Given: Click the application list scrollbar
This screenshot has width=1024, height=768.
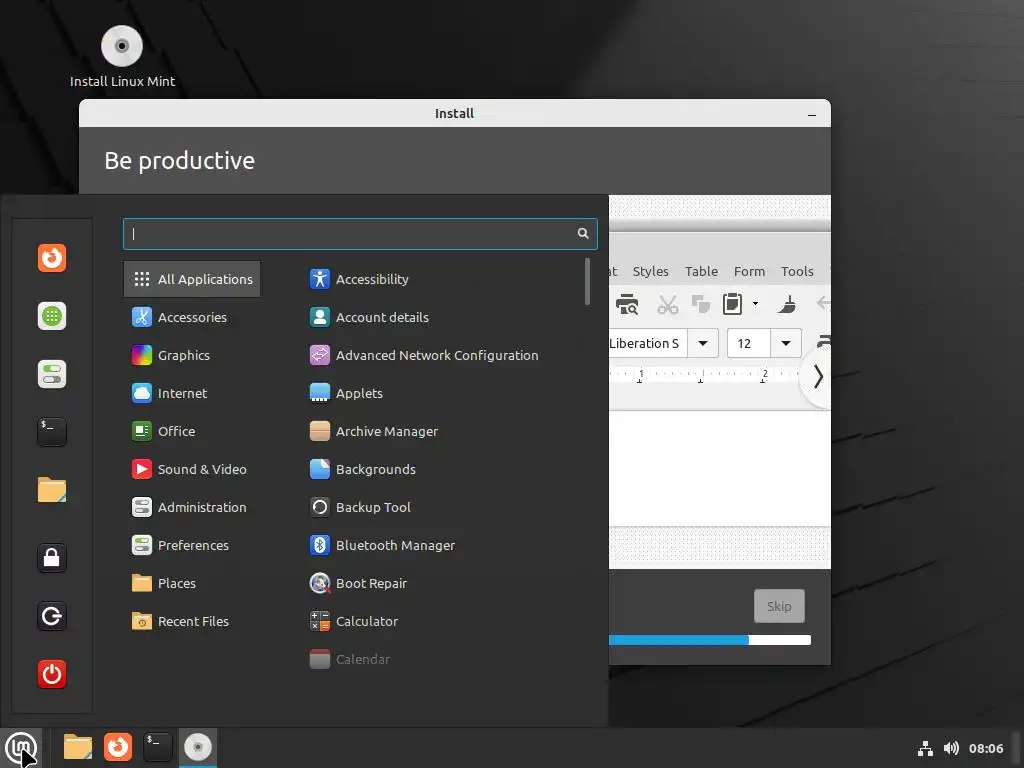Looking at the screenshot, I should [587, 281].
